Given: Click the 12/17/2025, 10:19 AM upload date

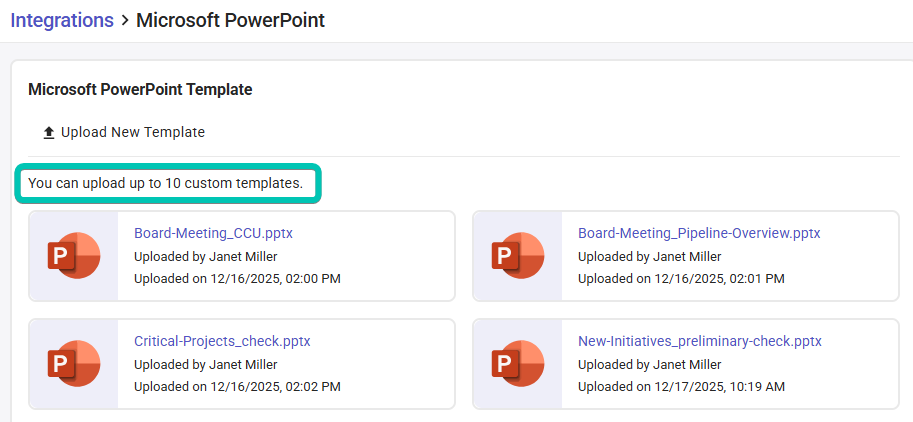Looking at the screenshot, I should [x=681, y=386].
